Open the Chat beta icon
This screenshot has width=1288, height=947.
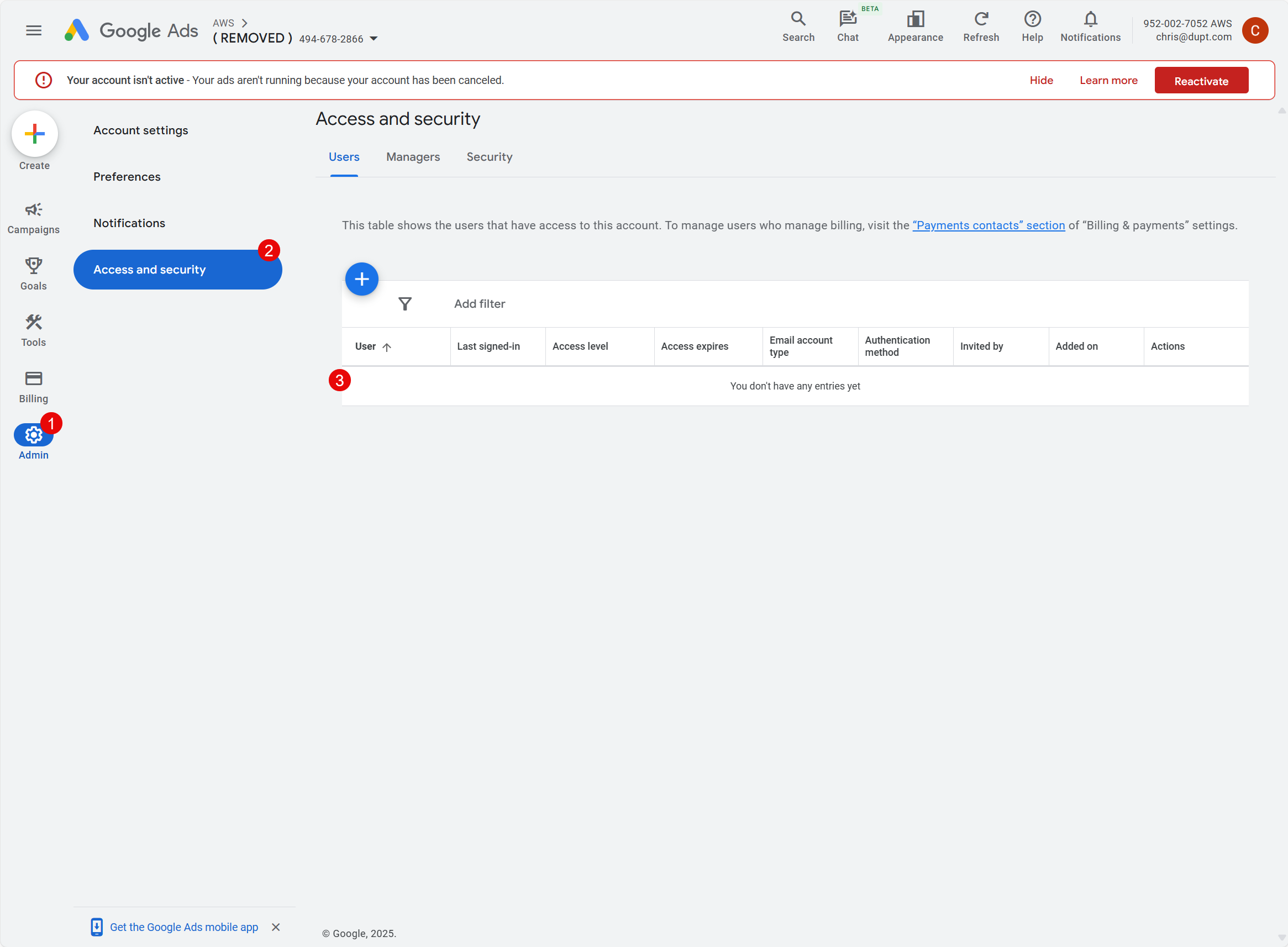point(847,19)
